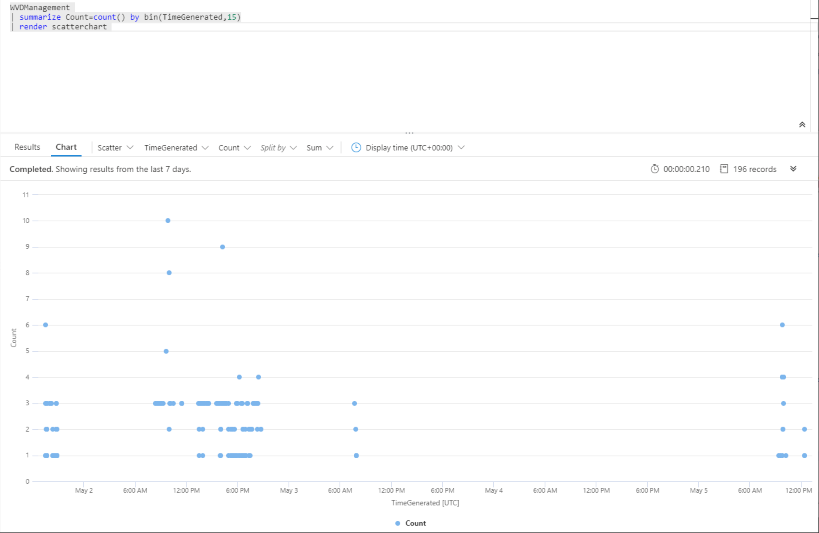Click the data point at Count 10
The width and height of the screenshot is (819, 533).
(168, 221)
